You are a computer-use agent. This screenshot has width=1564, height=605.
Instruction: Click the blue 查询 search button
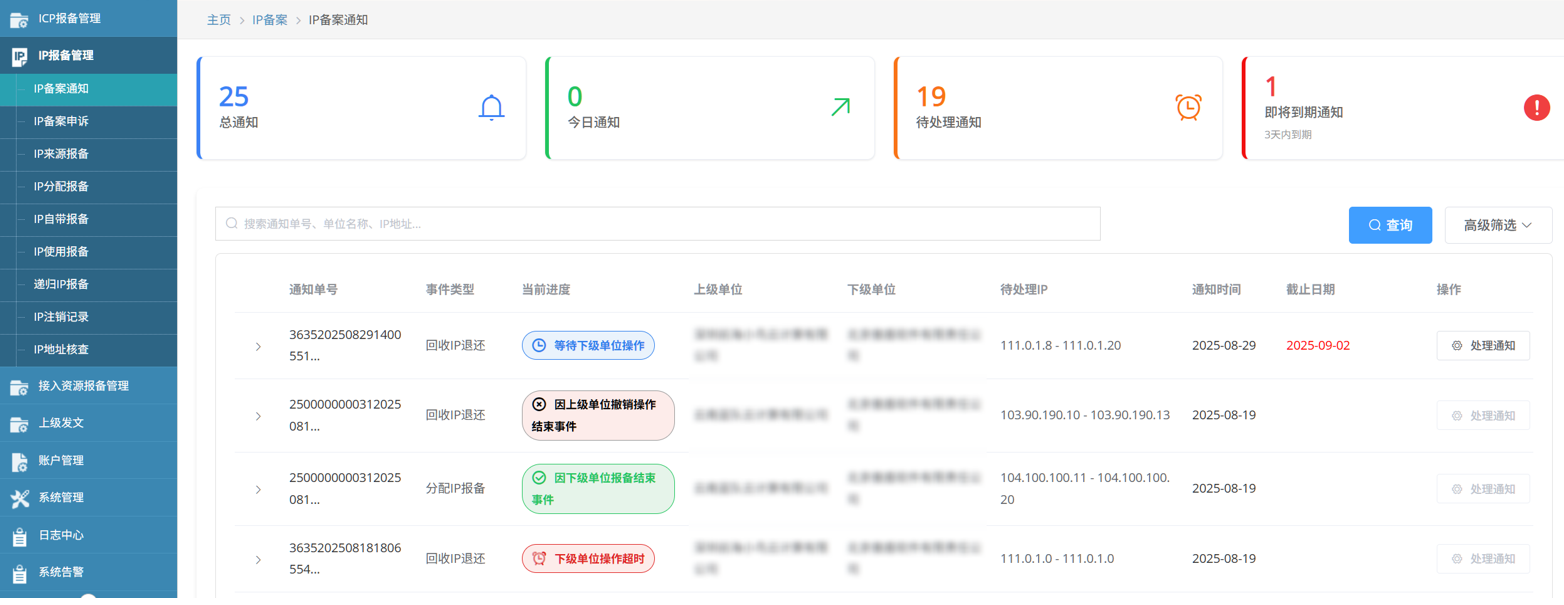coord(1389,225)
